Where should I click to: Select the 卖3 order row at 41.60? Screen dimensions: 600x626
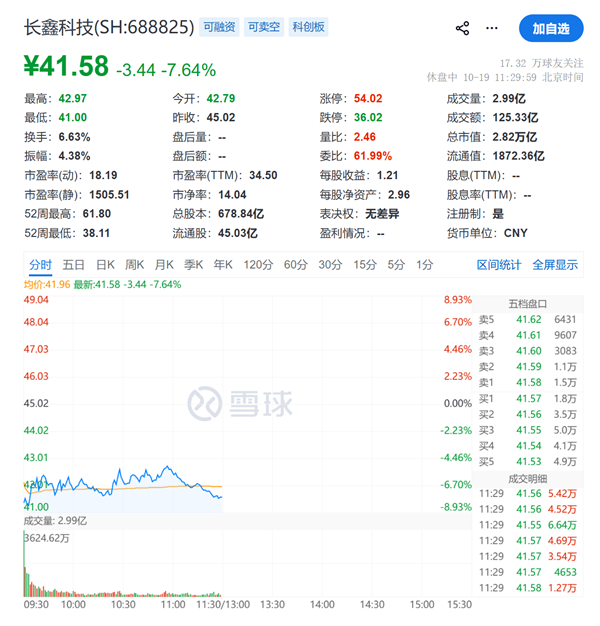527,351
